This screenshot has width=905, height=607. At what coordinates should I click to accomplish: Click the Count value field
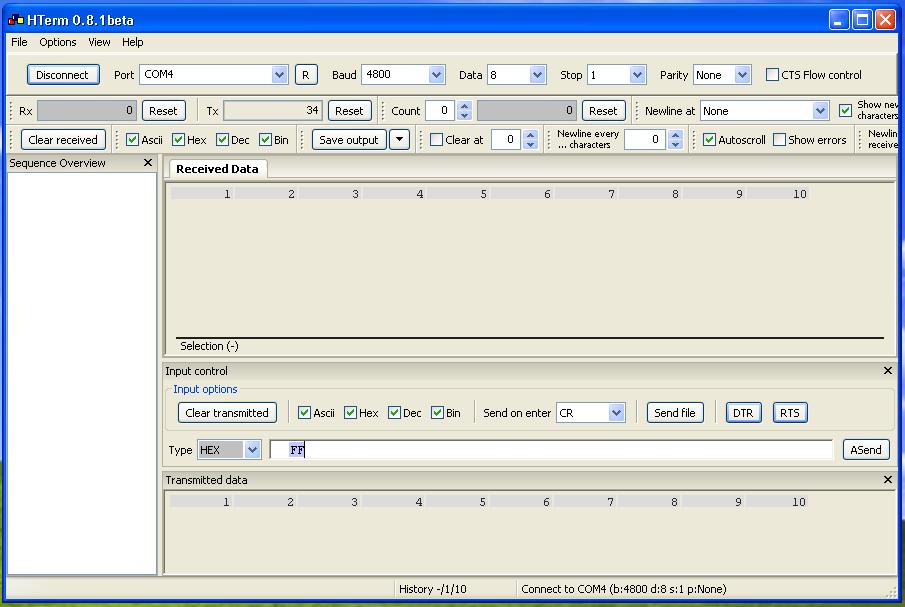click(x=441, y=111)
